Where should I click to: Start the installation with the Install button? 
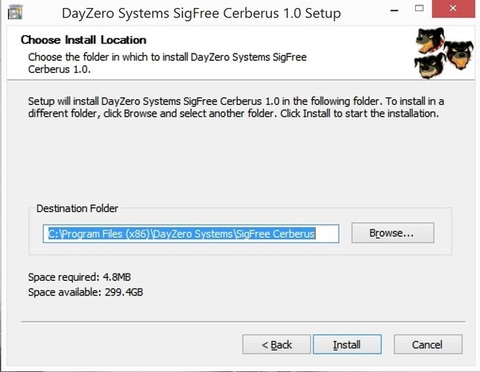(x=347, y=344)
